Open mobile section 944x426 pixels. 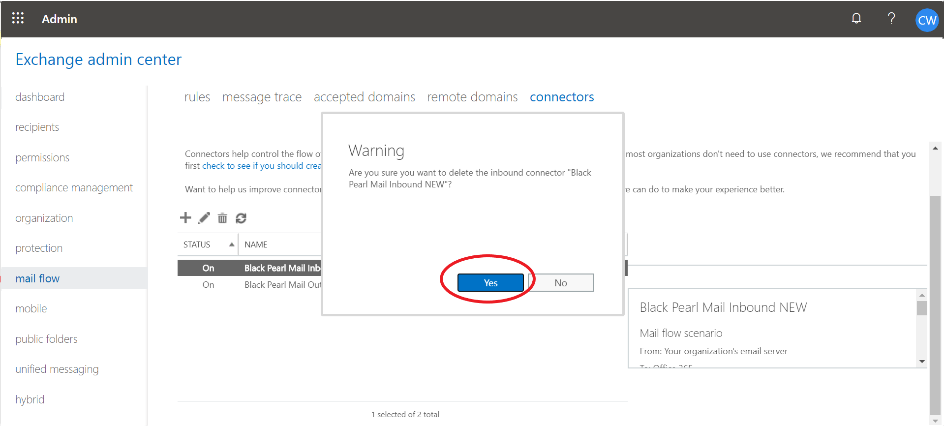[31, 308]
